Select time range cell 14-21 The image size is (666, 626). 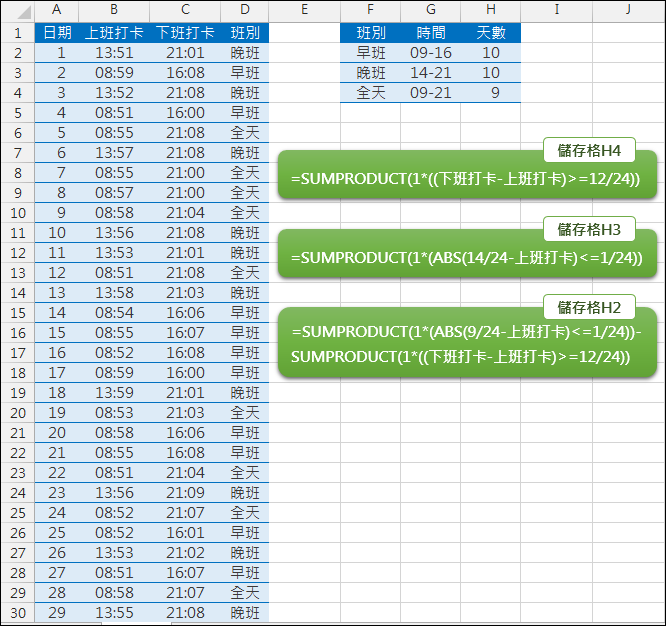coord(431,73)
